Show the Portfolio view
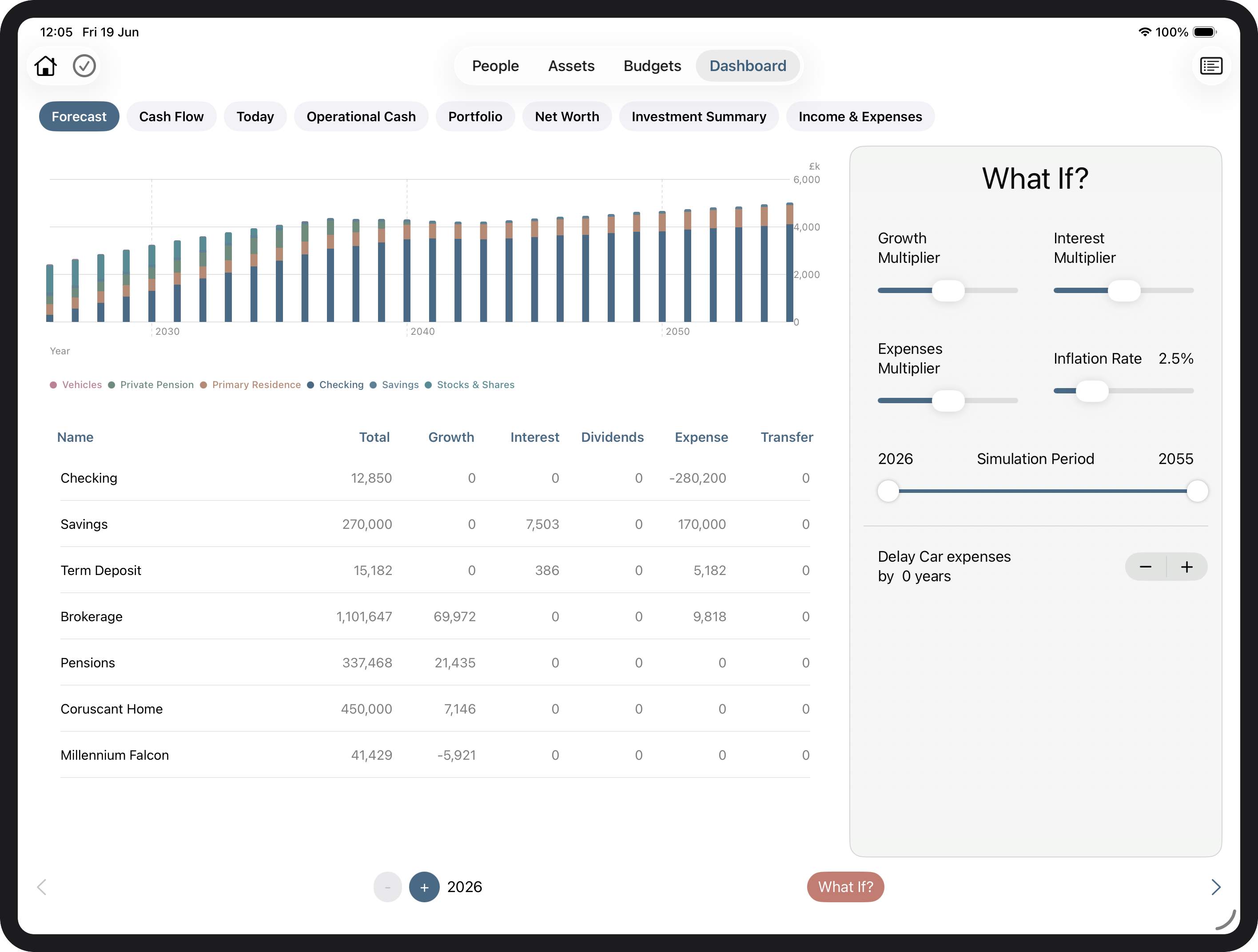This screenshot has height=952, width=1258. 475,116
